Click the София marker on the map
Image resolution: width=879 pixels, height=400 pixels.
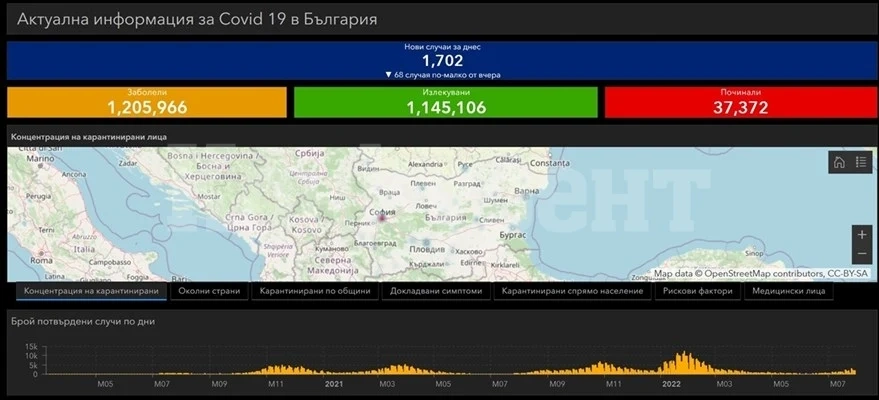[x=382, y=218]
